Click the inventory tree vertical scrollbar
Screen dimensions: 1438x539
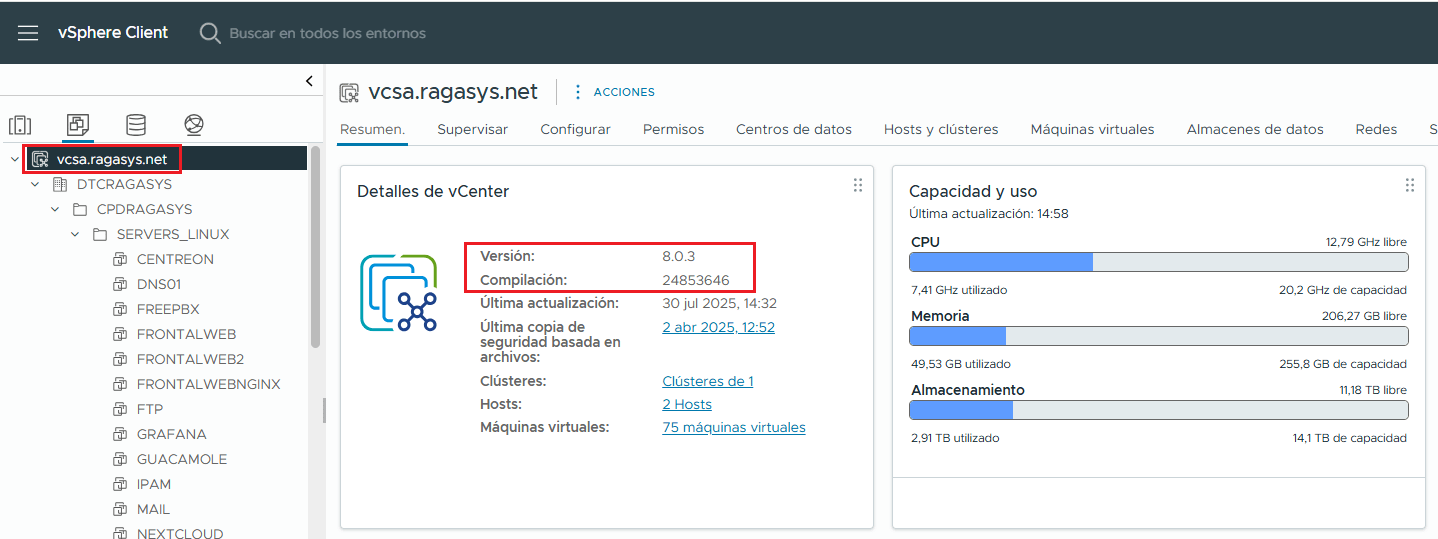coord(316,248)
